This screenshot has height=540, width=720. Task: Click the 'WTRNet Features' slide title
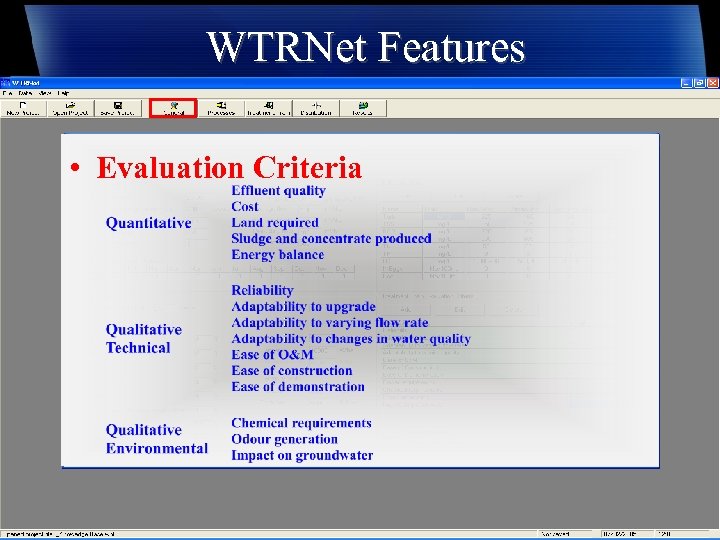pos(366,47)
